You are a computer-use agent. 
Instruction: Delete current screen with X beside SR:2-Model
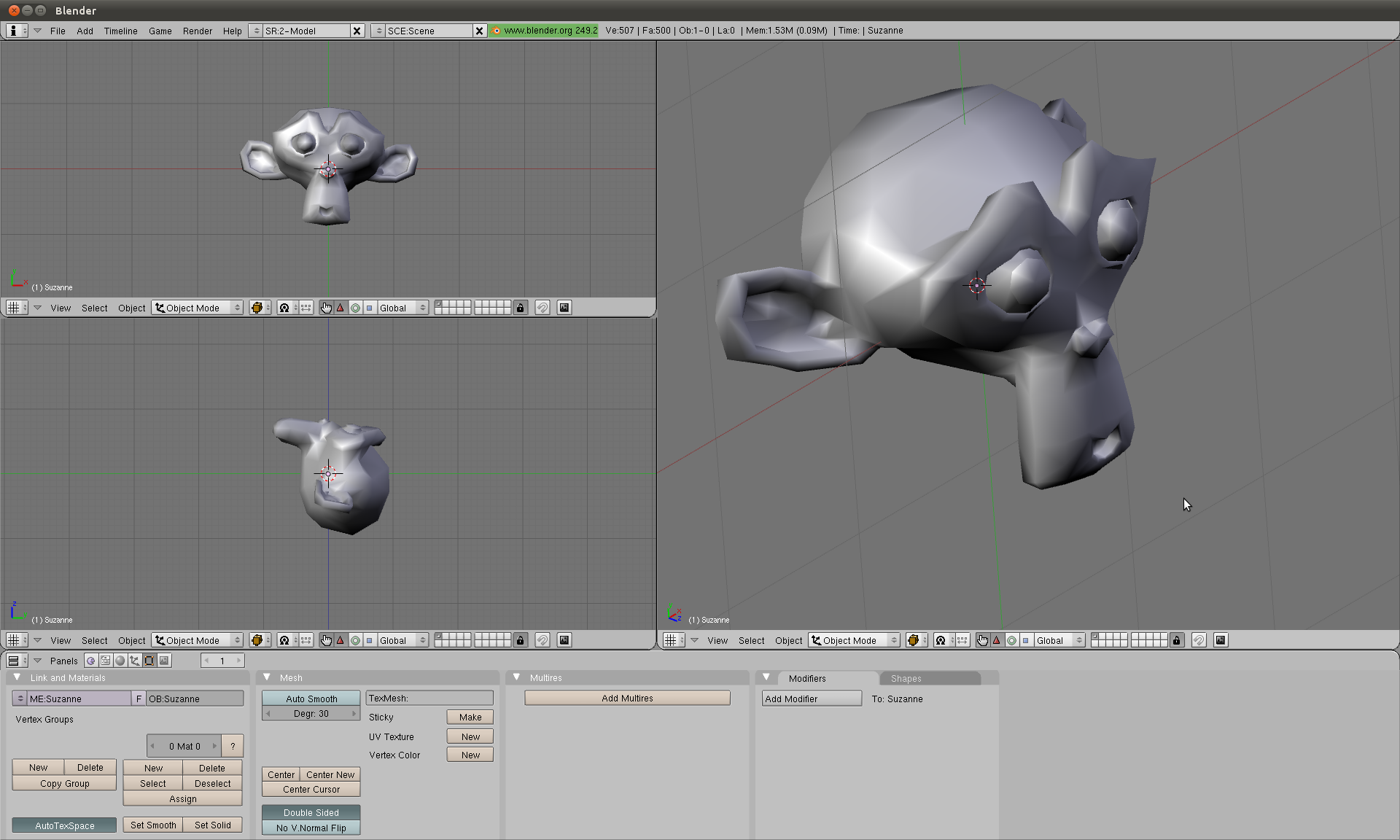(357, 31)
